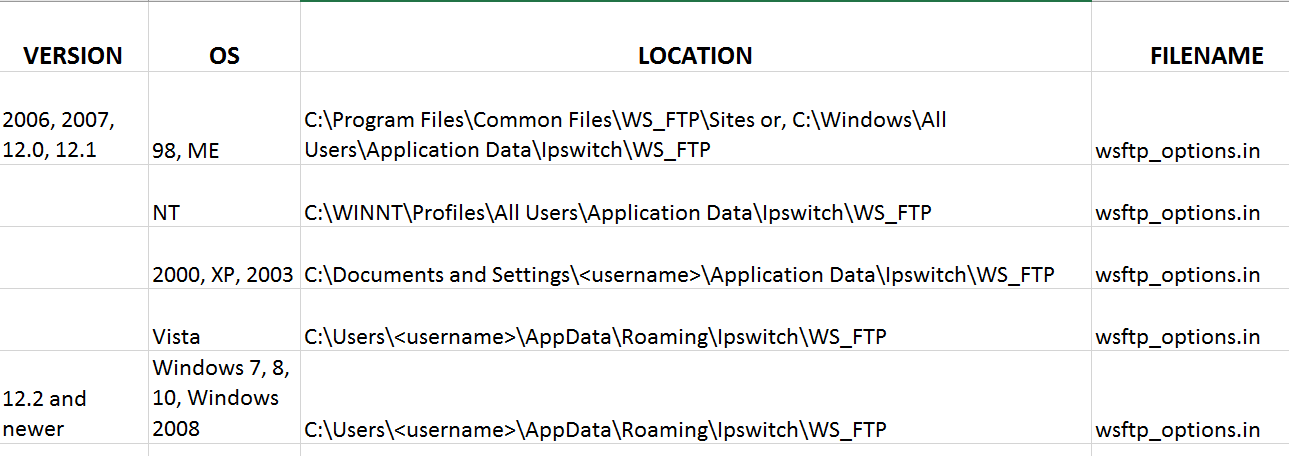Image resolution: width=1289 pixels, height=456 pixels.
Task: Click the LOCATION header cell
Action: (695, 56)
